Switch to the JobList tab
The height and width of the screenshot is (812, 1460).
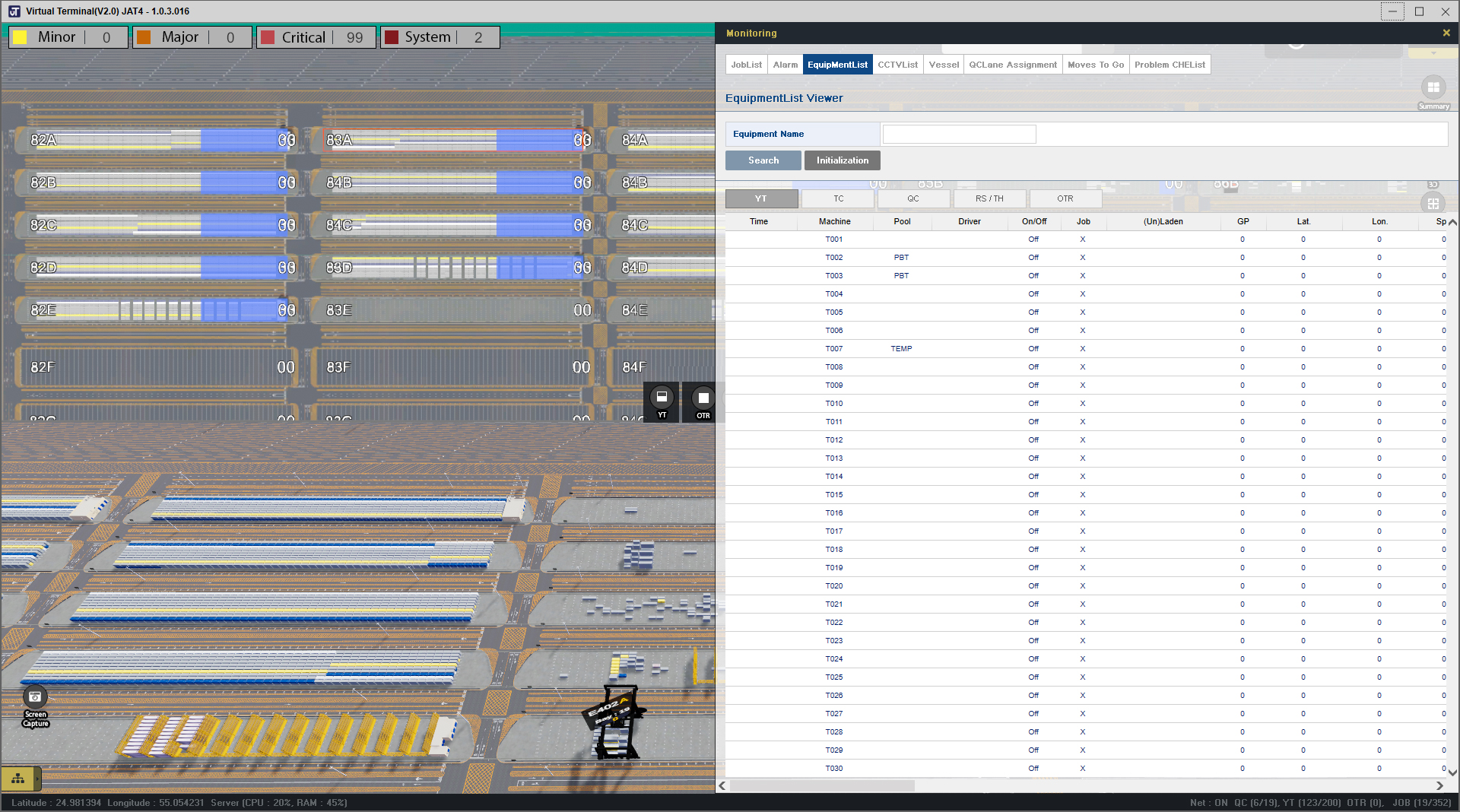coord(746,65)
